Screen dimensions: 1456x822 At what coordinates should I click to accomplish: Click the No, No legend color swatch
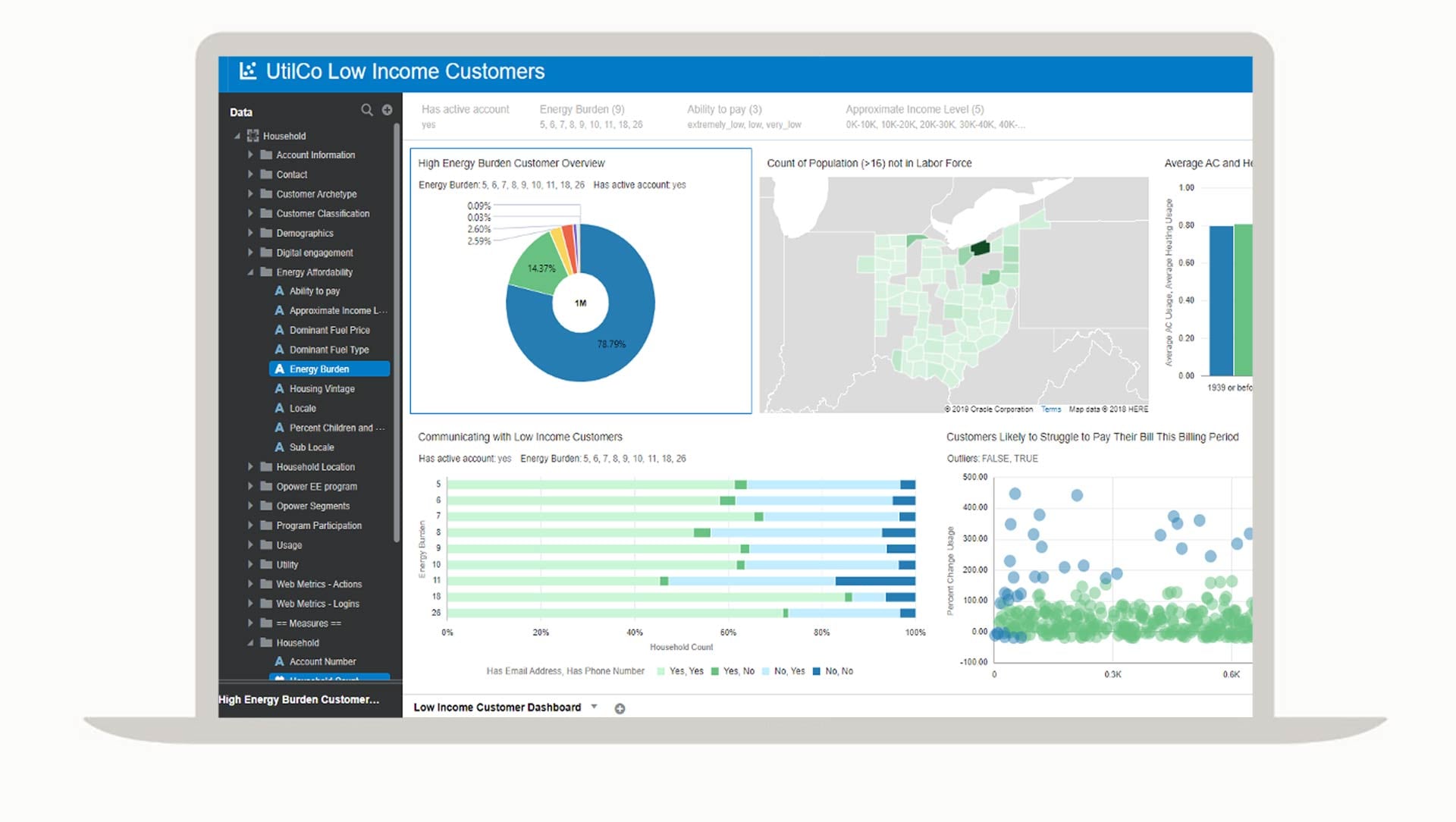tap(817, 671)
